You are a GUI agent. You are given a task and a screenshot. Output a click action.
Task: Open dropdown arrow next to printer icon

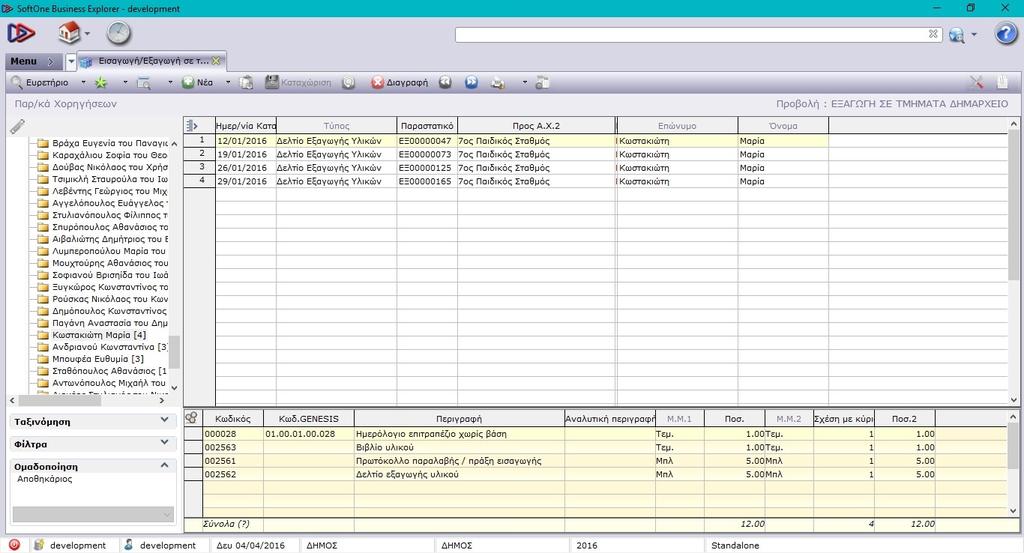click(x=524, y=83)
